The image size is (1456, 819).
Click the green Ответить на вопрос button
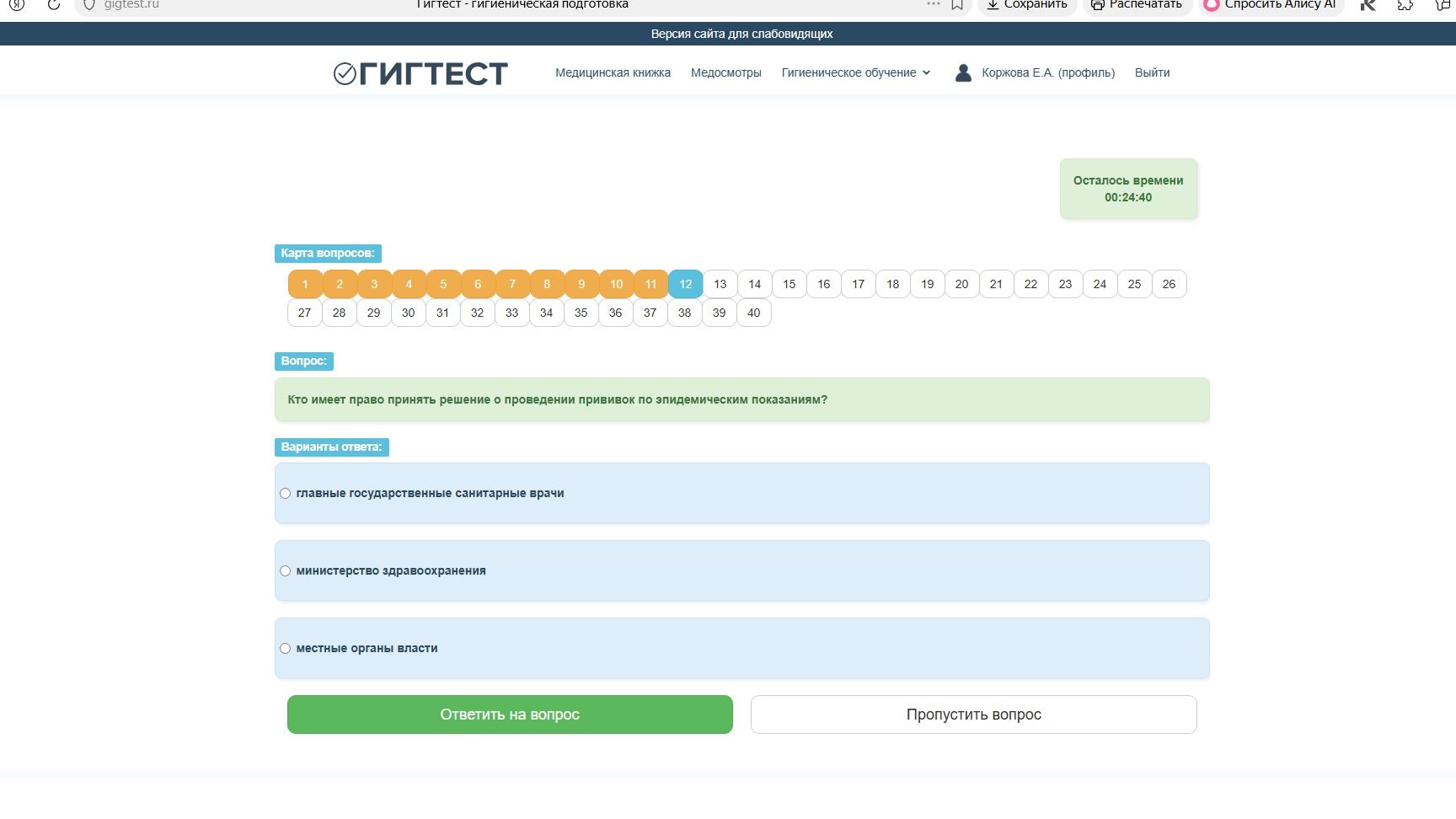510,715
